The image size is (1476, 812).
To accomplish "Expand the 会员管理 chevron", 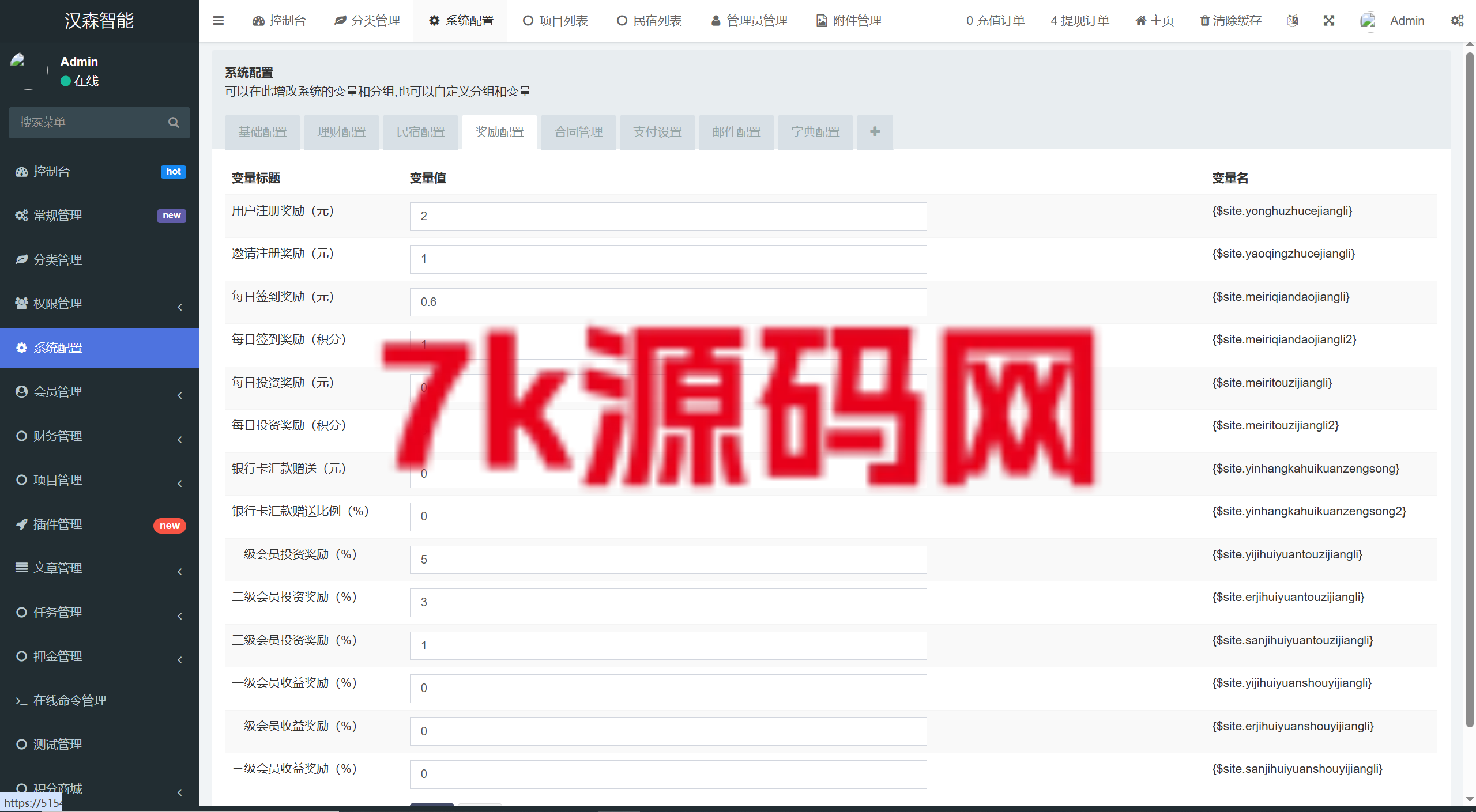I will (180, 395).
